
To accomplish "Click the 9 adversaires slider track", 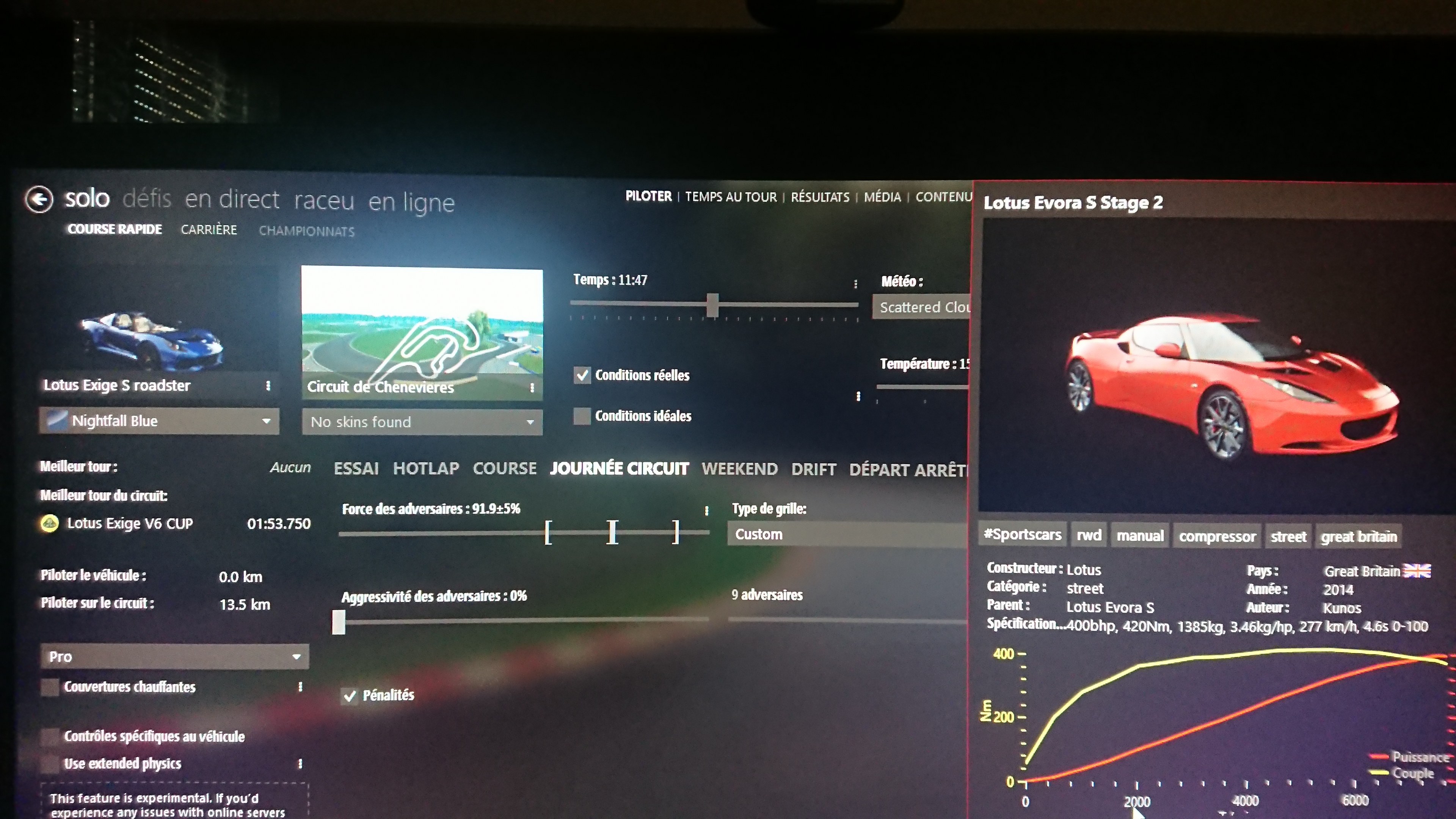I will tap(848, 620).
